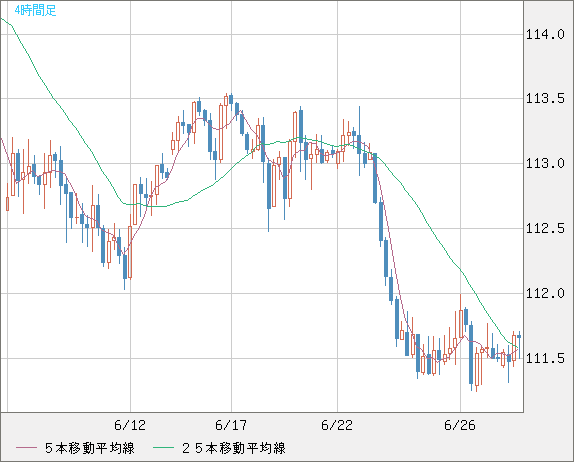
Task: Click the 4時間足 timeframe label
Action: click(35, 10)
